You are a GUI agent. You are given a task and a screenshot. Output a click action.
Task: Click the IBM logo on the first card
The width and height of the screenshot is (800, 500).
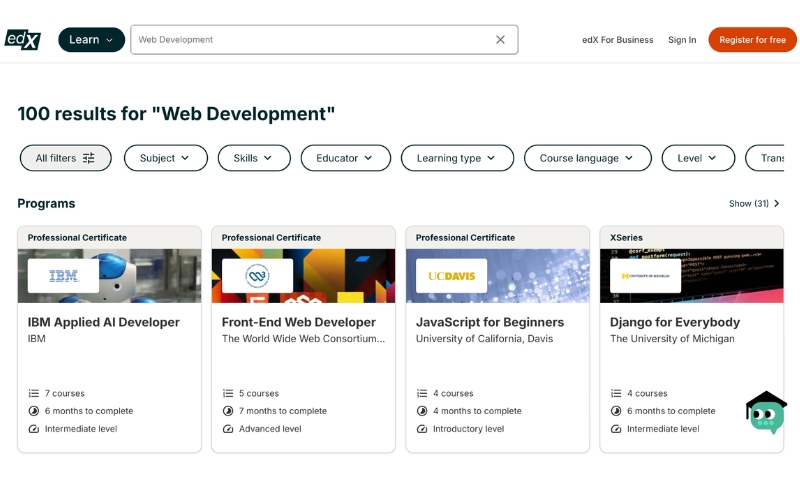[x=63, y=276]
